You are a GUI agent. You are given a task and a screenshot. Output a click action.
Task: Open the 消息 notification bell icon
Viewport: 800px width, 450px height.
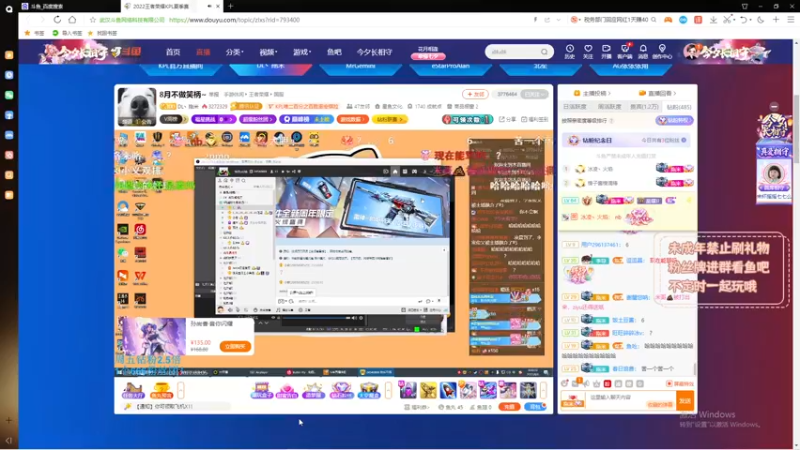pos(643,52)
